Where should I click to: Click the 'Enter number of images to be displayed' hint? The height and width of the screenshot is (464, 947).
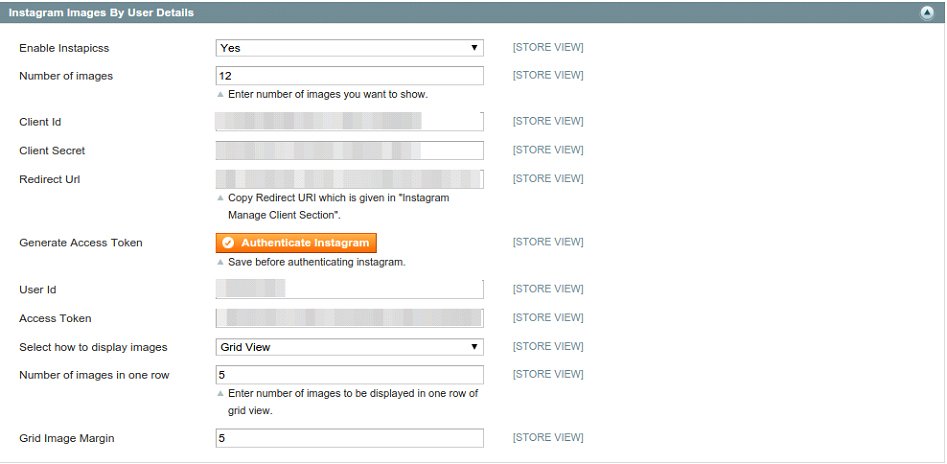pos(353,402)
